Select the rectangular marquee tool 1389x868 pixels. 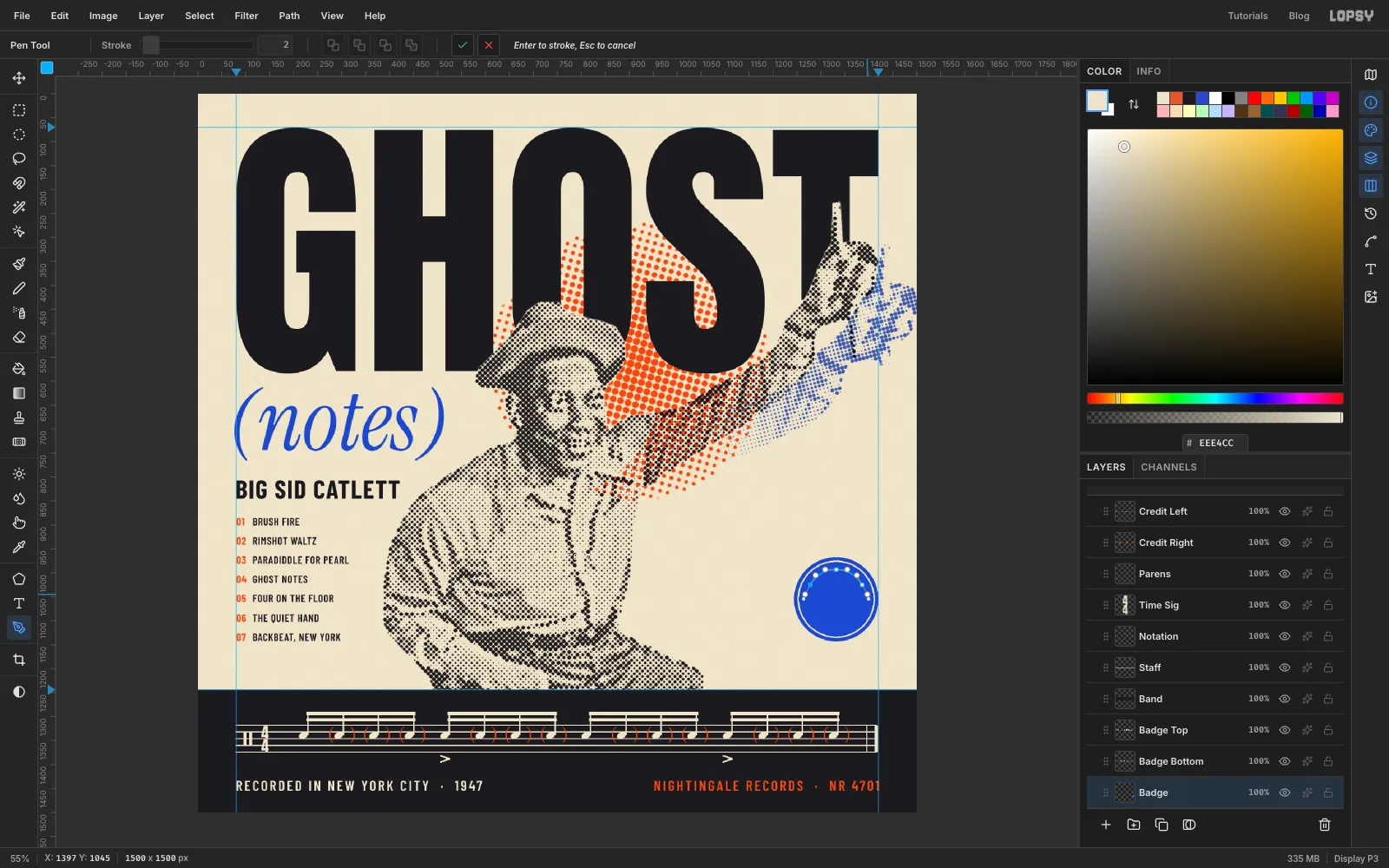click(x=18, y=110)
